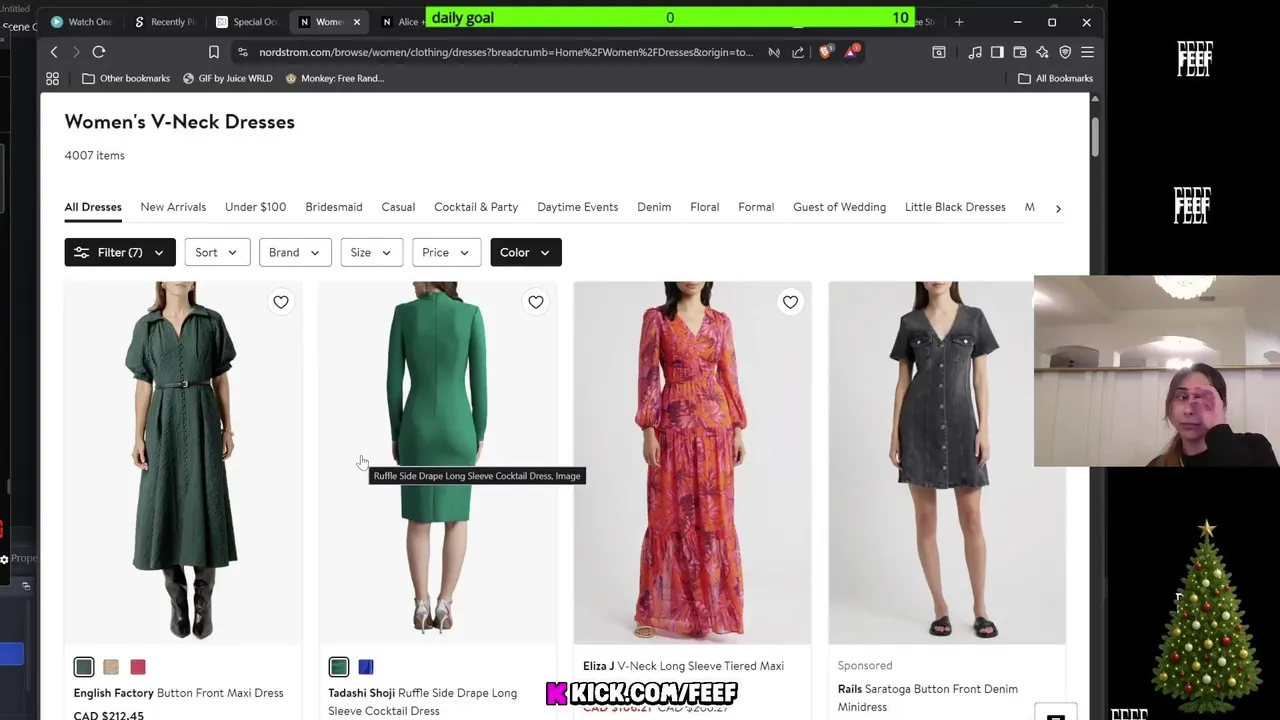Viewport: 1280px width, 720px height.
Task: Select the Bridesmaid category
Action: click(x=334, y=207)
